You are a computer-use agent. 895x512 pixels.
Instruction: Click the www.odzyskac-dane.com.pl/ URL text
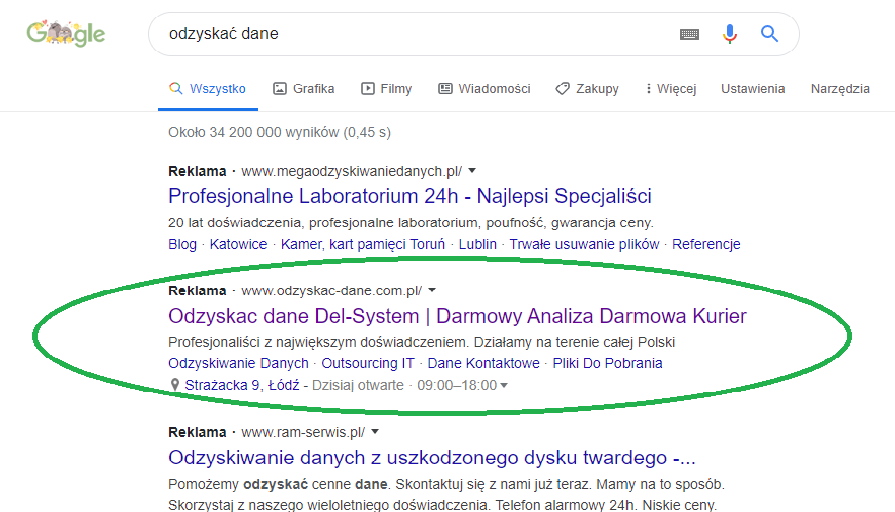(x=332, y=291)
